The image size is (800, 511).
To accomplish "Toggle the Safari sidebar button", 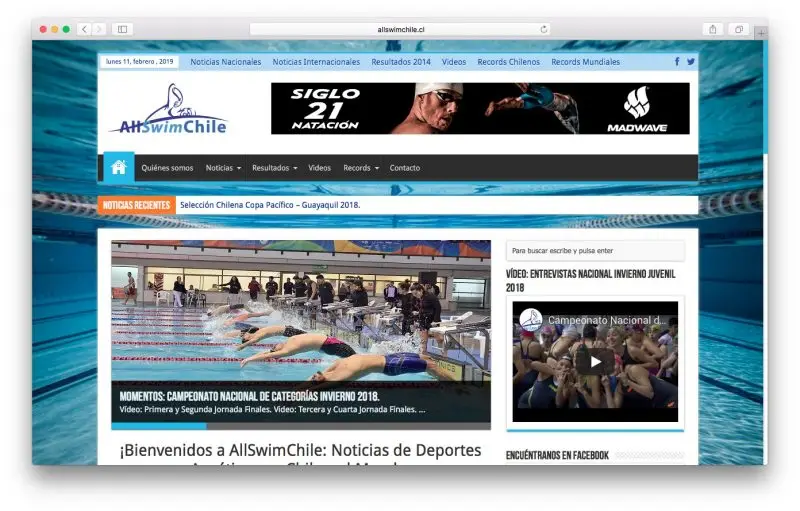I will click(x=122, y=30).
